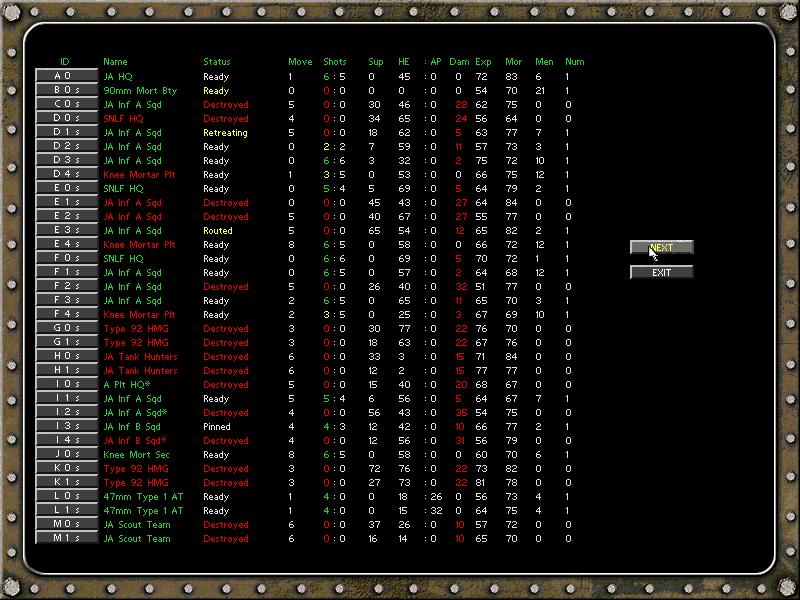Pick unit ID button I 2 s
This screenshot has width=800, height=600.
click(x=67, y=412)
